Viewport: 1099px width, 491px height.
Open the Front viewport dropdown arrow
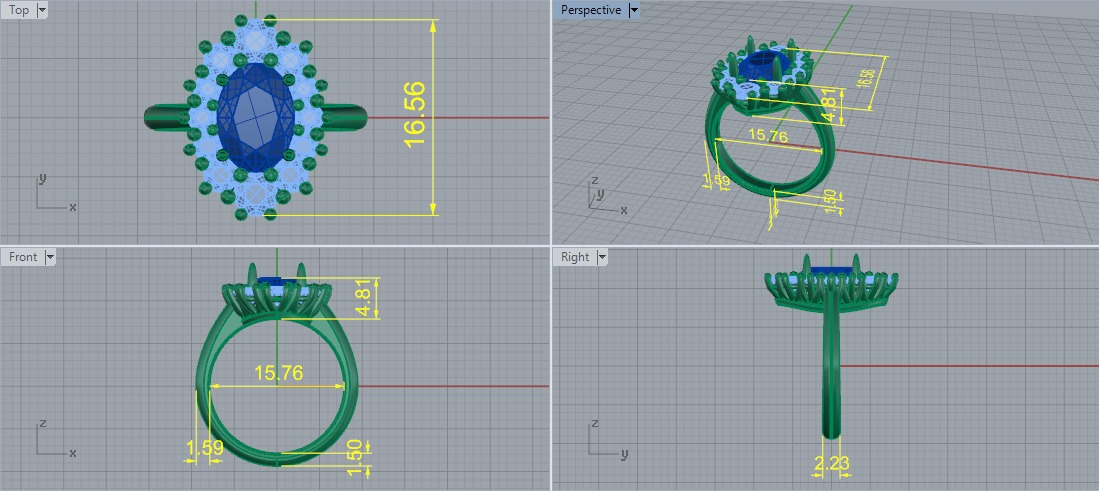coord(50,257)
